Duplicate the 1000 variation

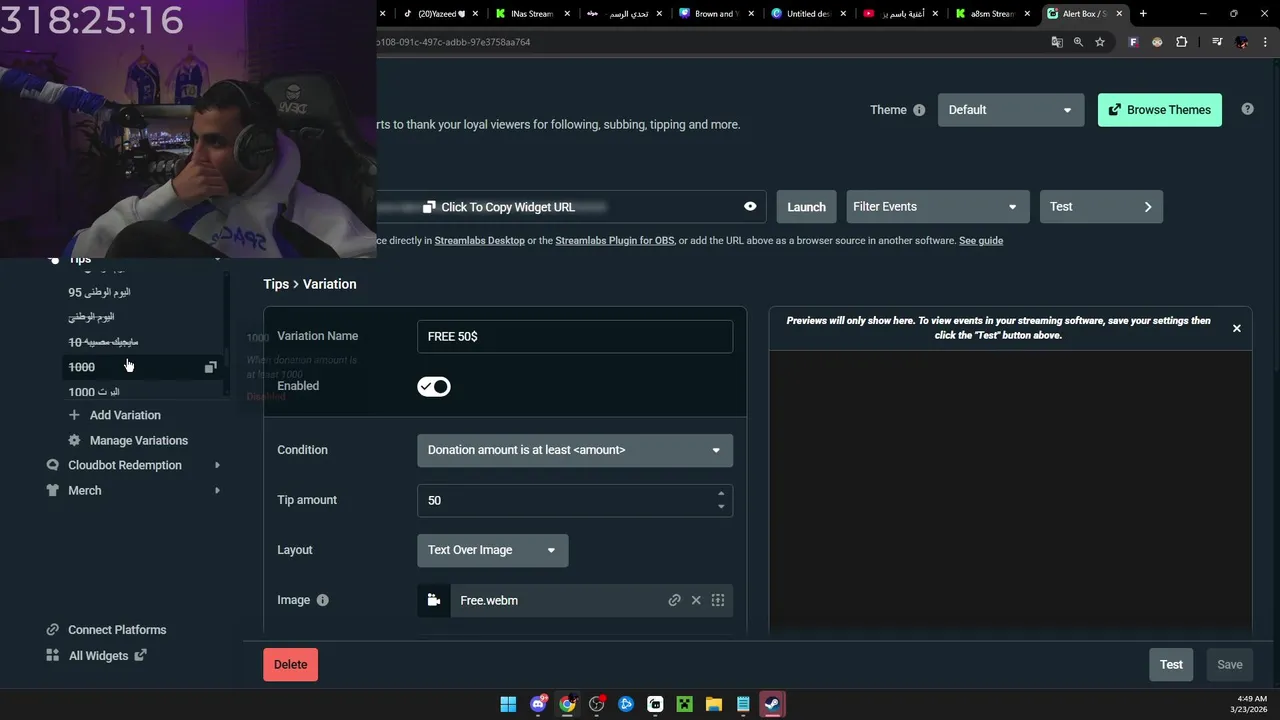pos(210,367)
